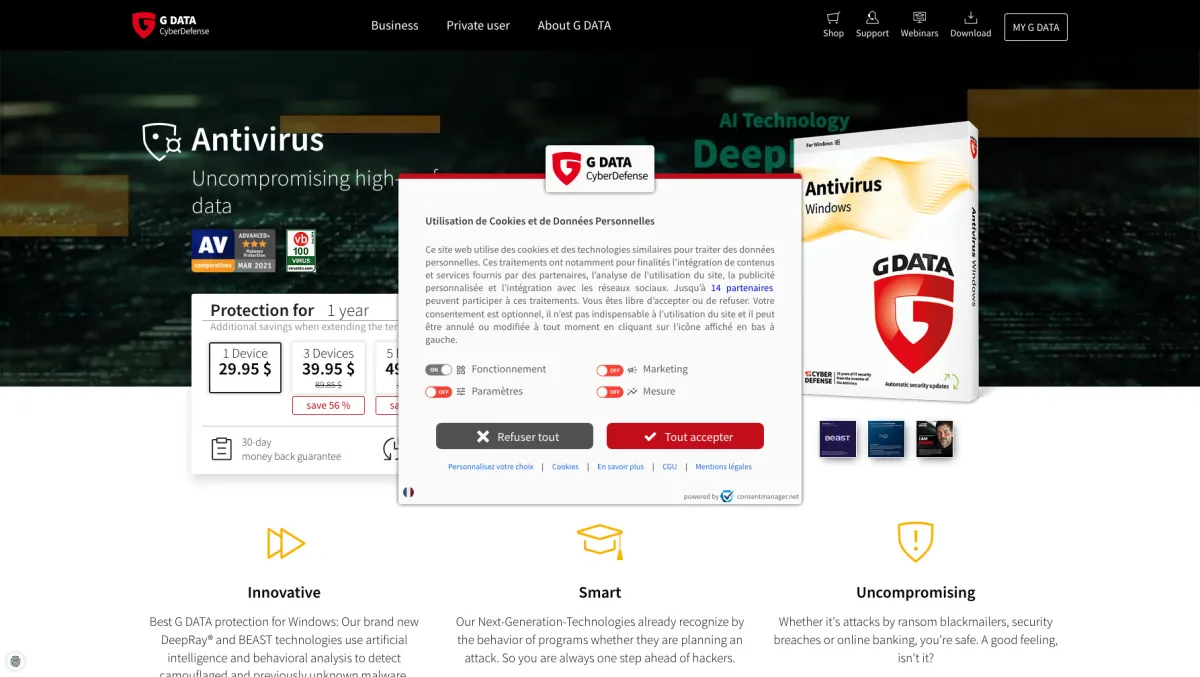This screenshot has height=677, width=1200.
Task: Select the 1 Device 29.95 $ option
Action: tap(245, 367)
